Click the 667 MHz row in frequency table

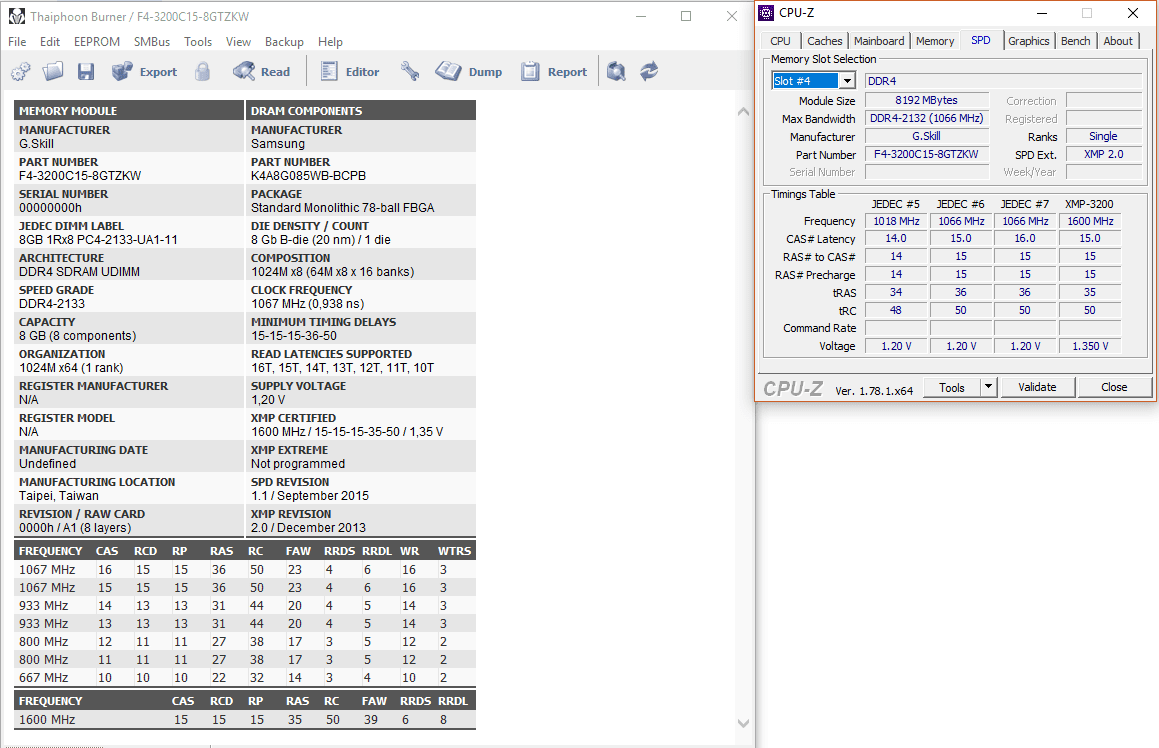point(245,678)
